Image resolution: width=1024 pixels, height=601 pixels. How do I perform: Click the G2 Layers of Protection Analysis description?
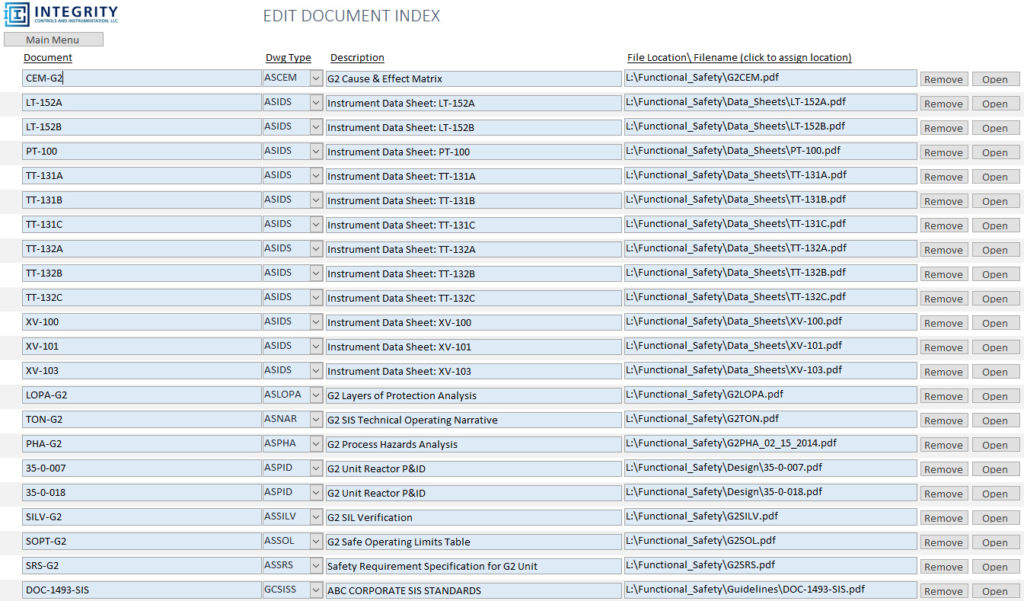[472, 395]
